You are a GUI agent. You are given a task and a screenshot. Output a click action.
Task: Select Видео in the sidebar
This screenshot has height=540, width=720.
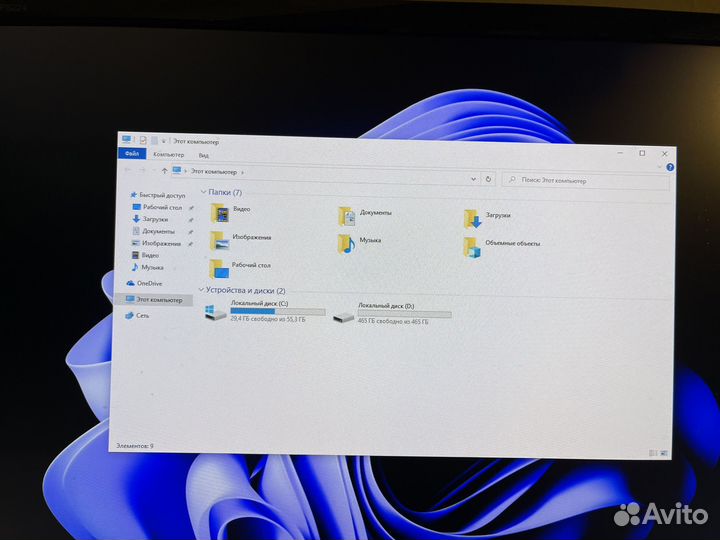[146, 255]
